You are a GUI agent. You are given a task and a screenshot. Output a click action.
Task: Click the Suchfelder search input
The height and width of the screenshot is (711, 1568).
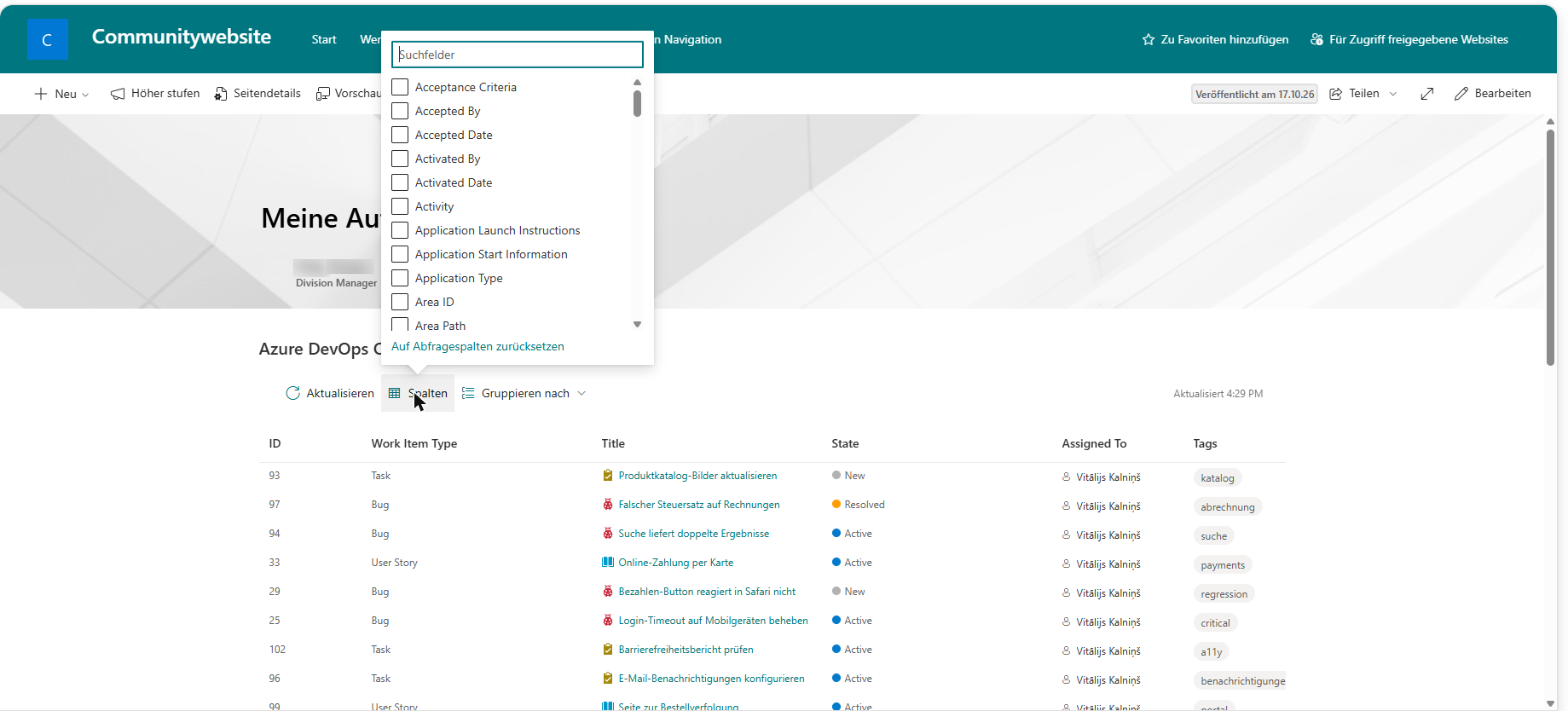[x=517, y=55]
